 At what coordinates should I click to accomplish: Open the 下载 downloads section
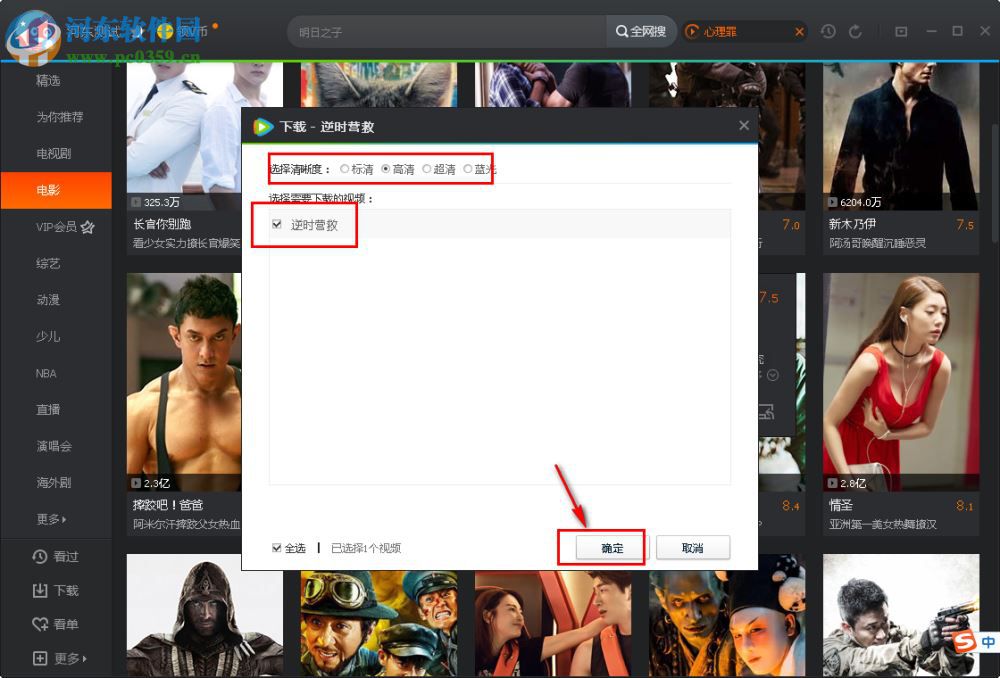[56, 591]
